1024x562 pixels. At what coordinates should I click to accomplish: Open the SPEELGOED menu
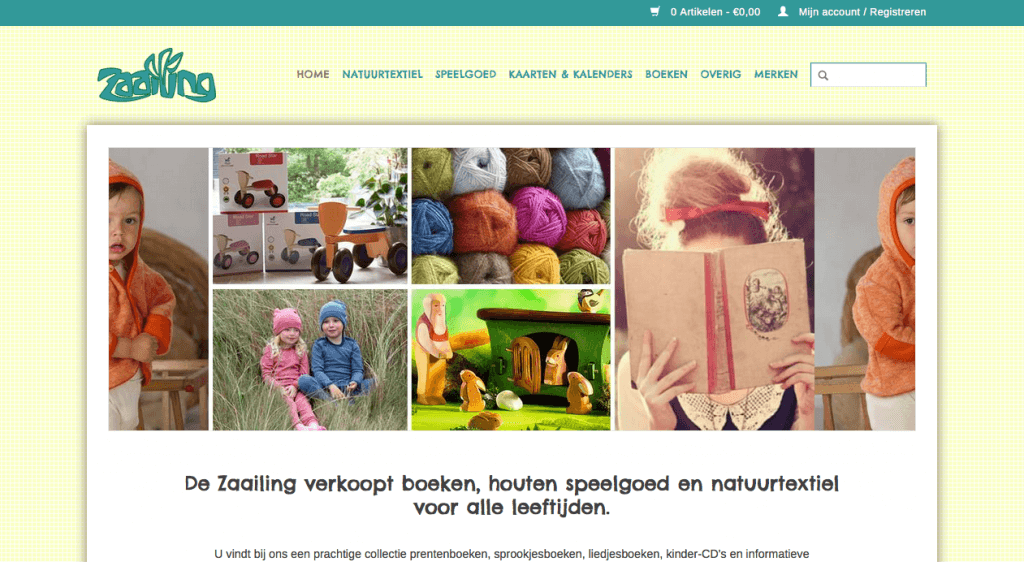466,74
